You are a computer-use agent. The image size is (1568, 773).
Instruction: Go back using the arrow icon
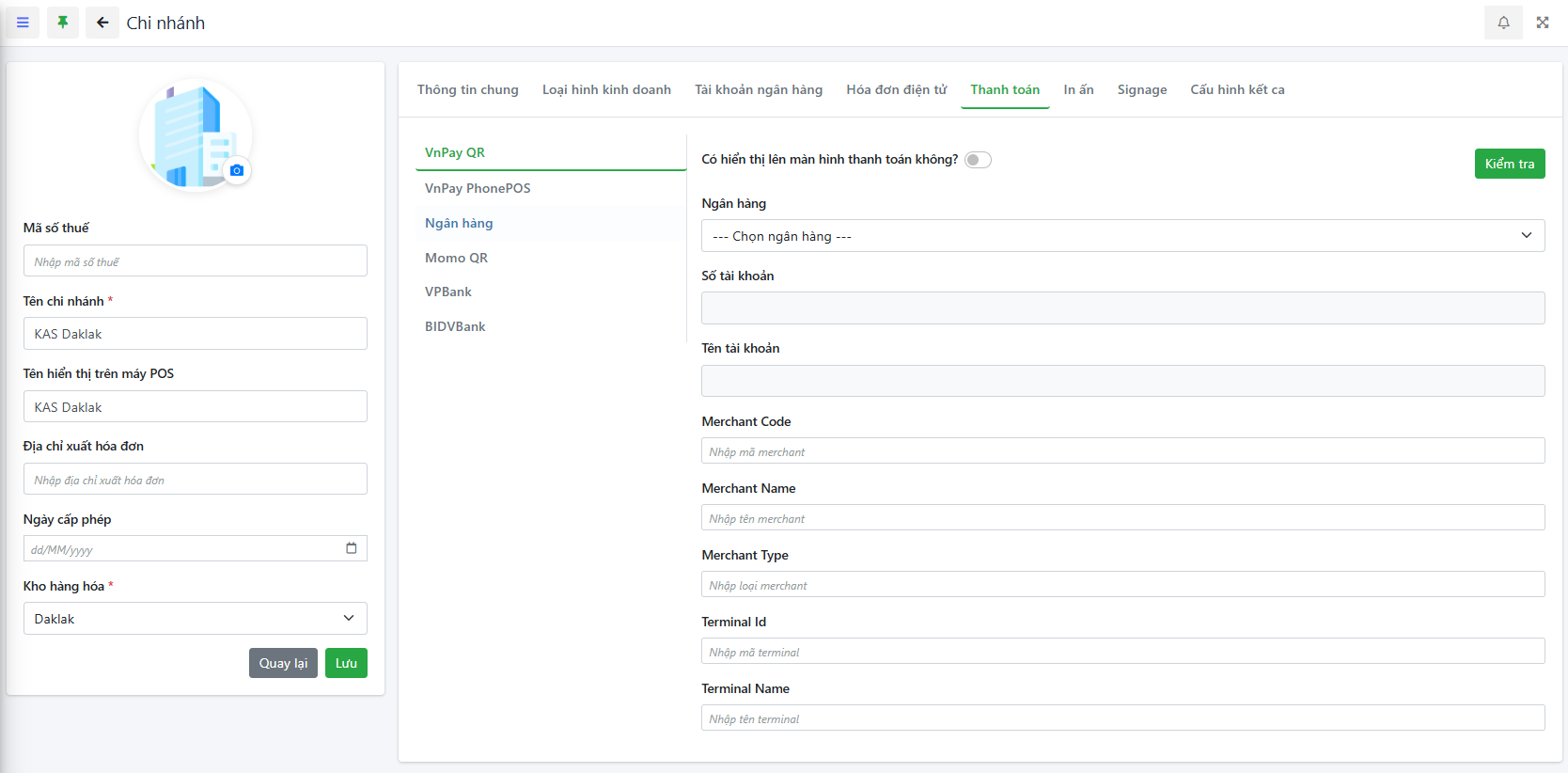point(102,23)
